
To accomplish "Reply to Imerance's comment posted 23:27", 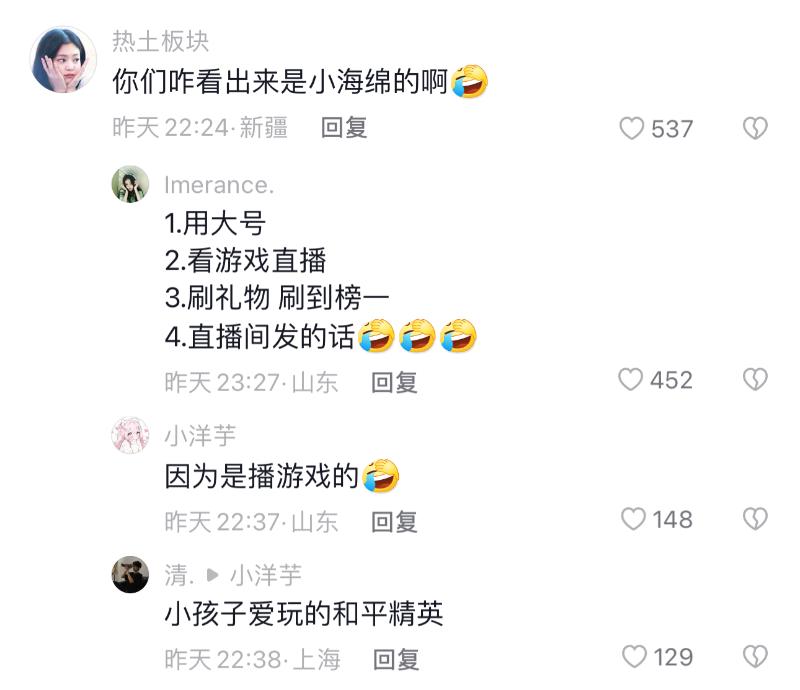I will click(394, 382).
